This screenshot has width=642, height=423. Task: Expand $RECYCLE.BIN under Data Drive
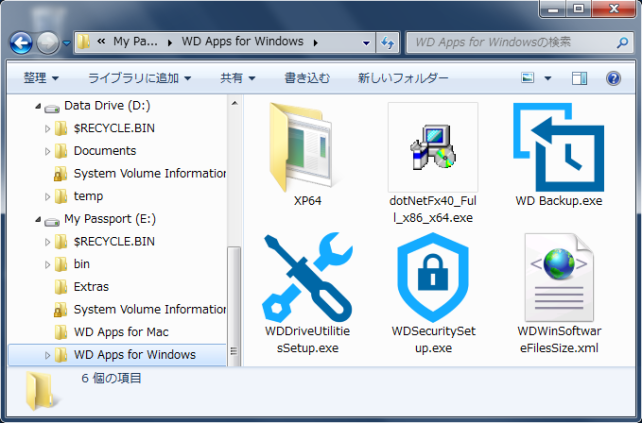47,129
